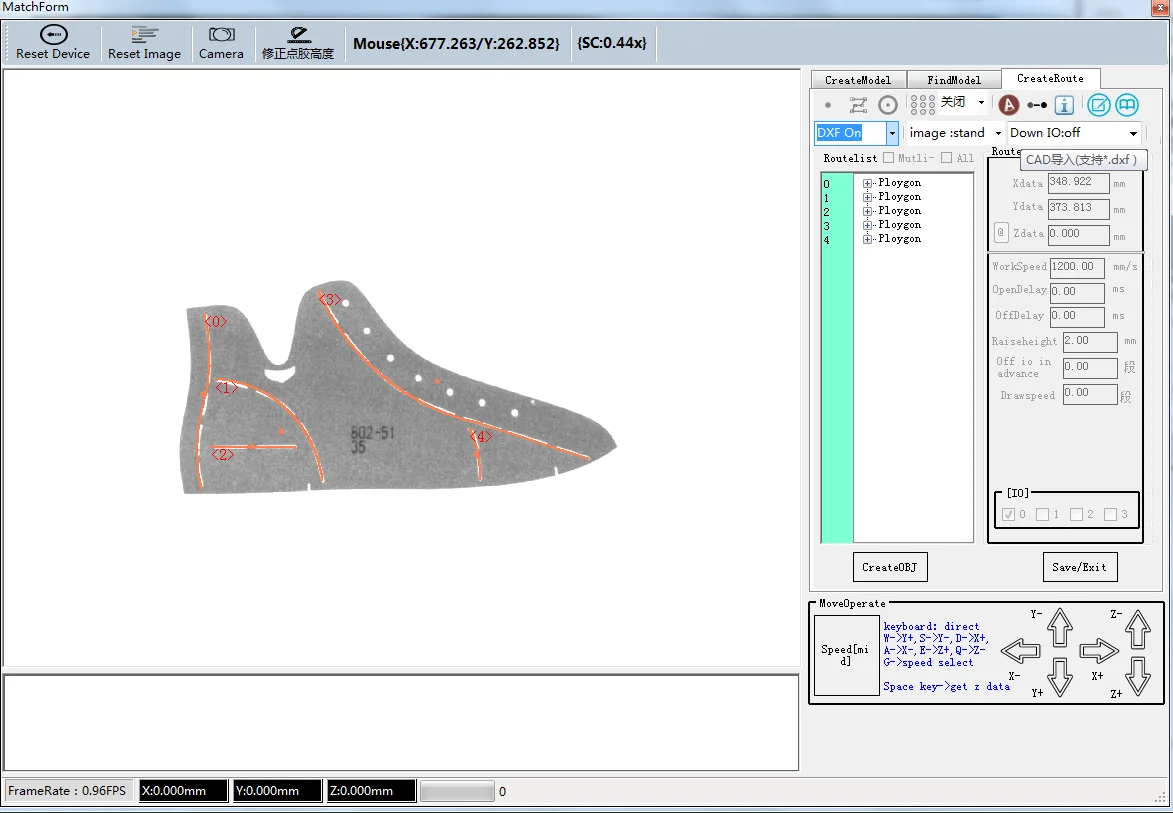Toggle IO checkbox 1

[1042, 514]
